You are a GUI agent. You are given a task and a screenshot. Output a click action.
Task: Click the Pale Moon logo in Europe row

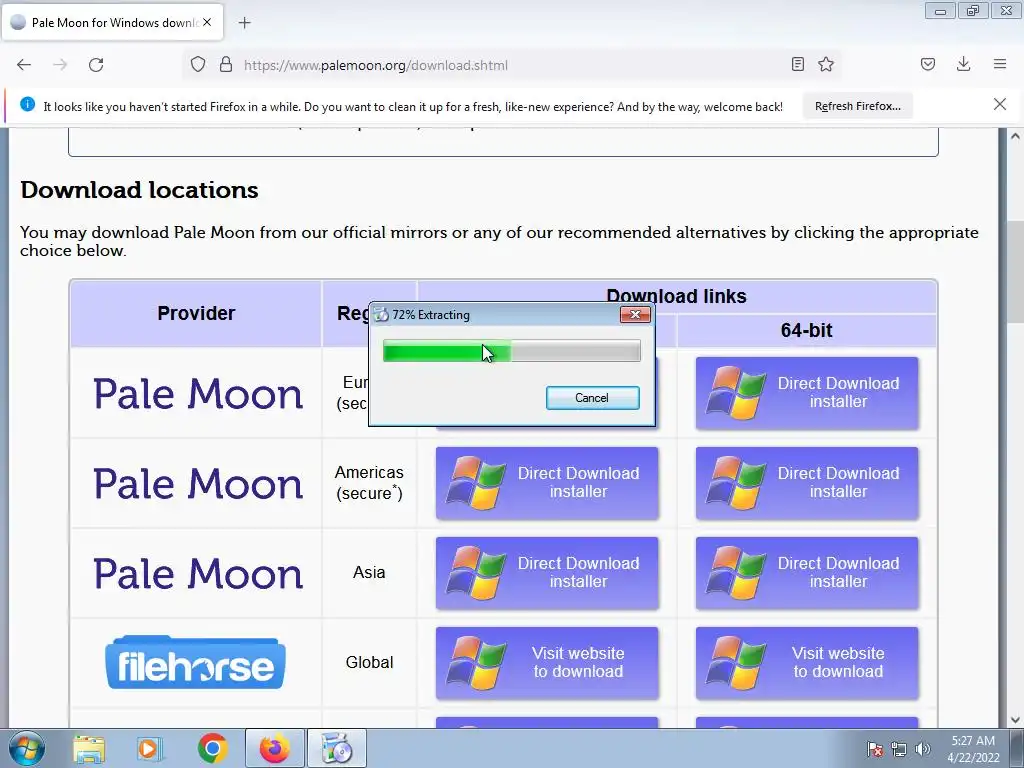pos(198,393)
